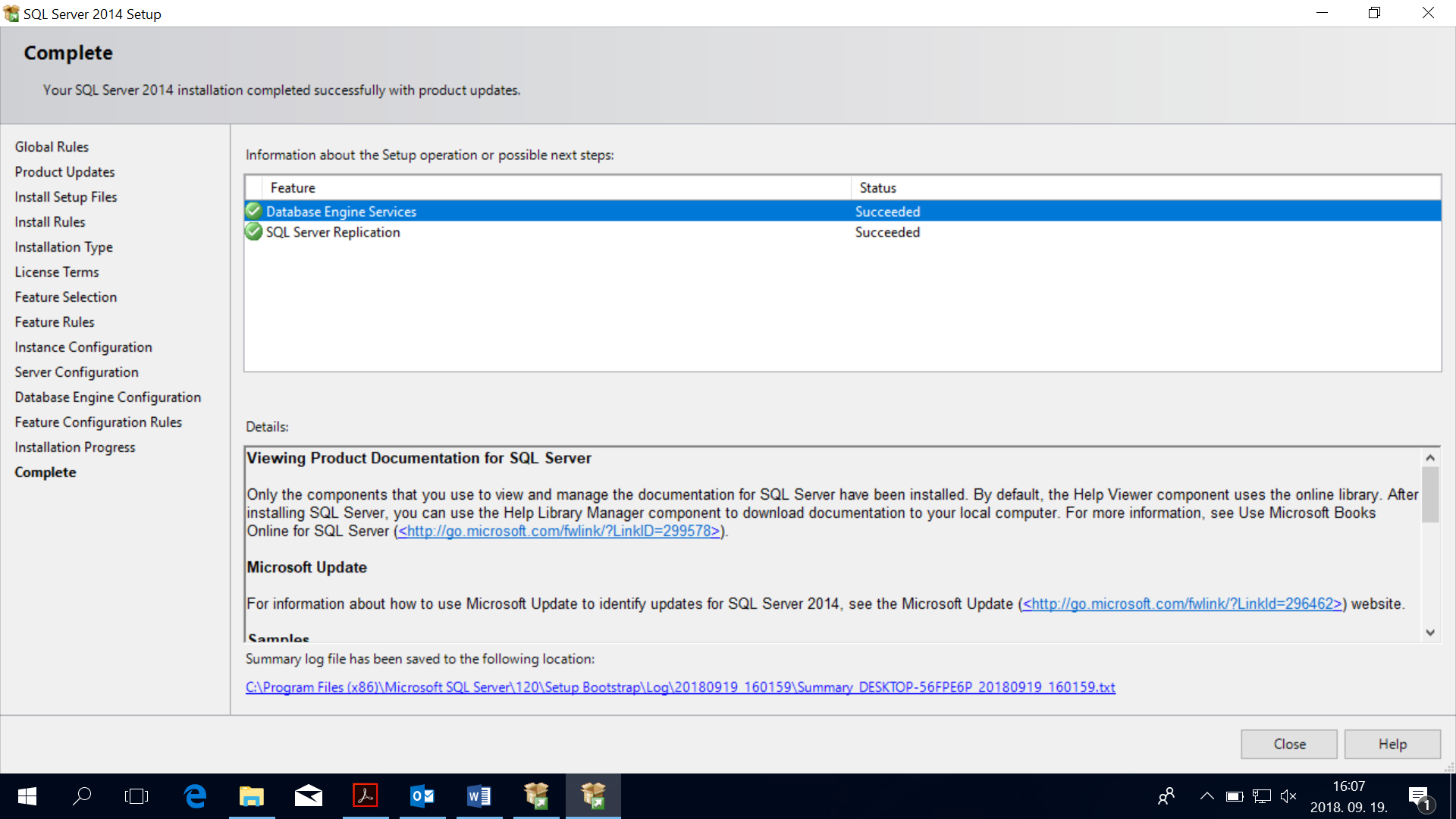The width and height of the screenshot is (1456, 819).
Task: Switch to active SQL Server Setup taskbar icon
Action: click(593, 796)
